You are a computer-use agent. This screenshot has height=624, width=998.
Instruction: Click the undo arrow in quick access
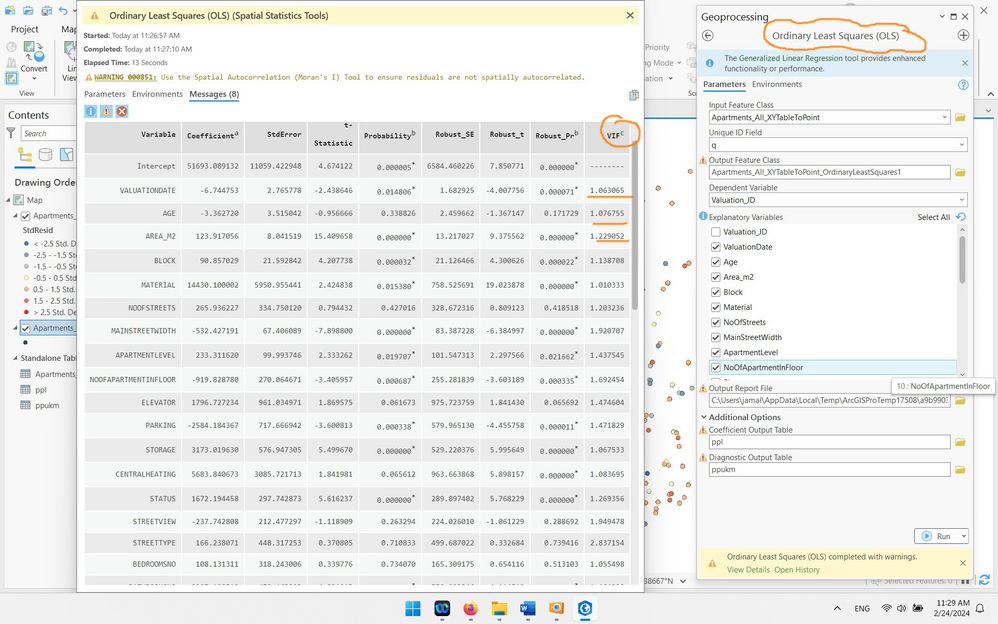click(x=63, y=11)
